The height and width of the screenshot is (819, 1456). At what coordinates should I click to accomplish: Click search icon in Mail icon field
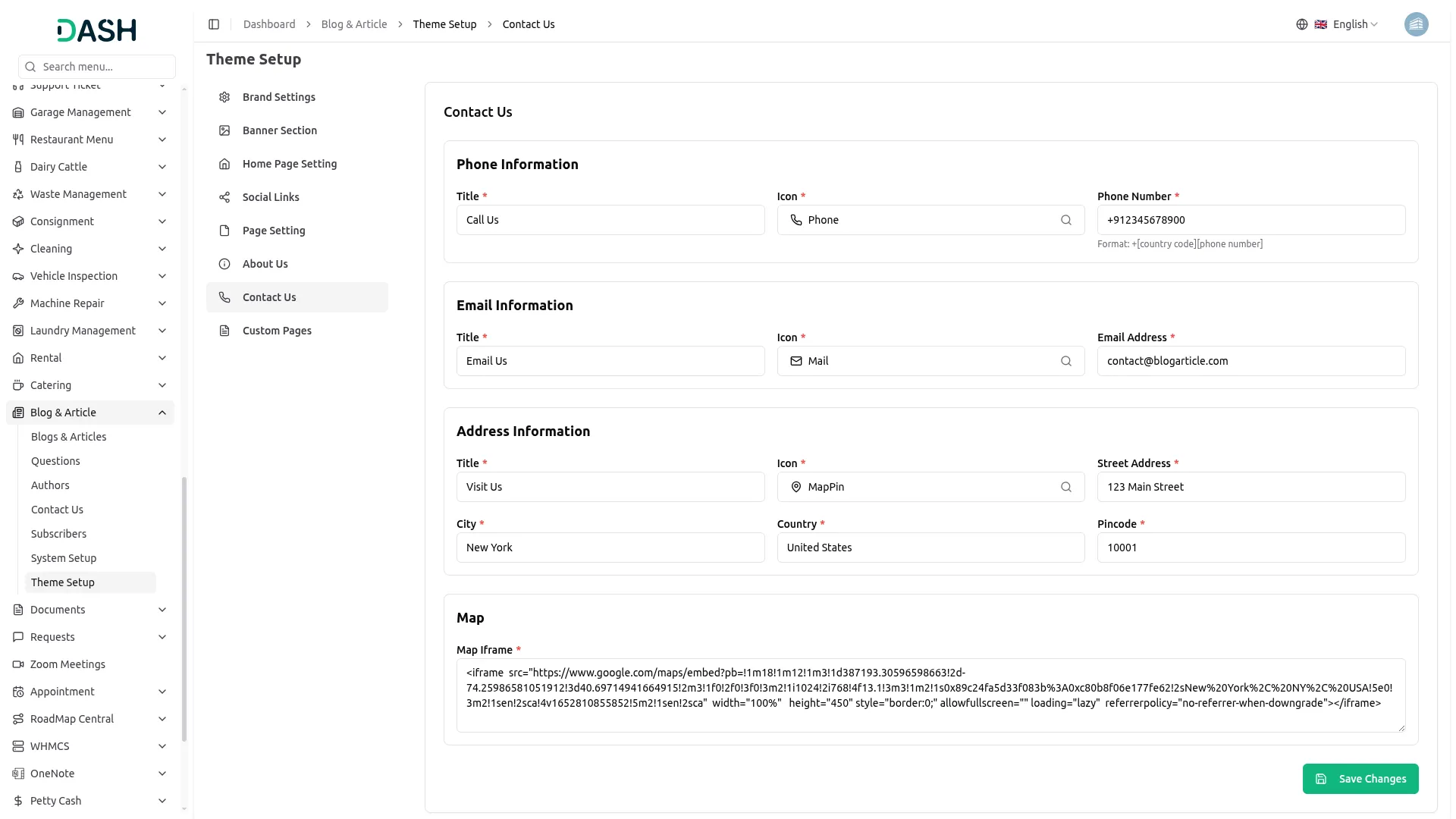(x=1065, y=361)
